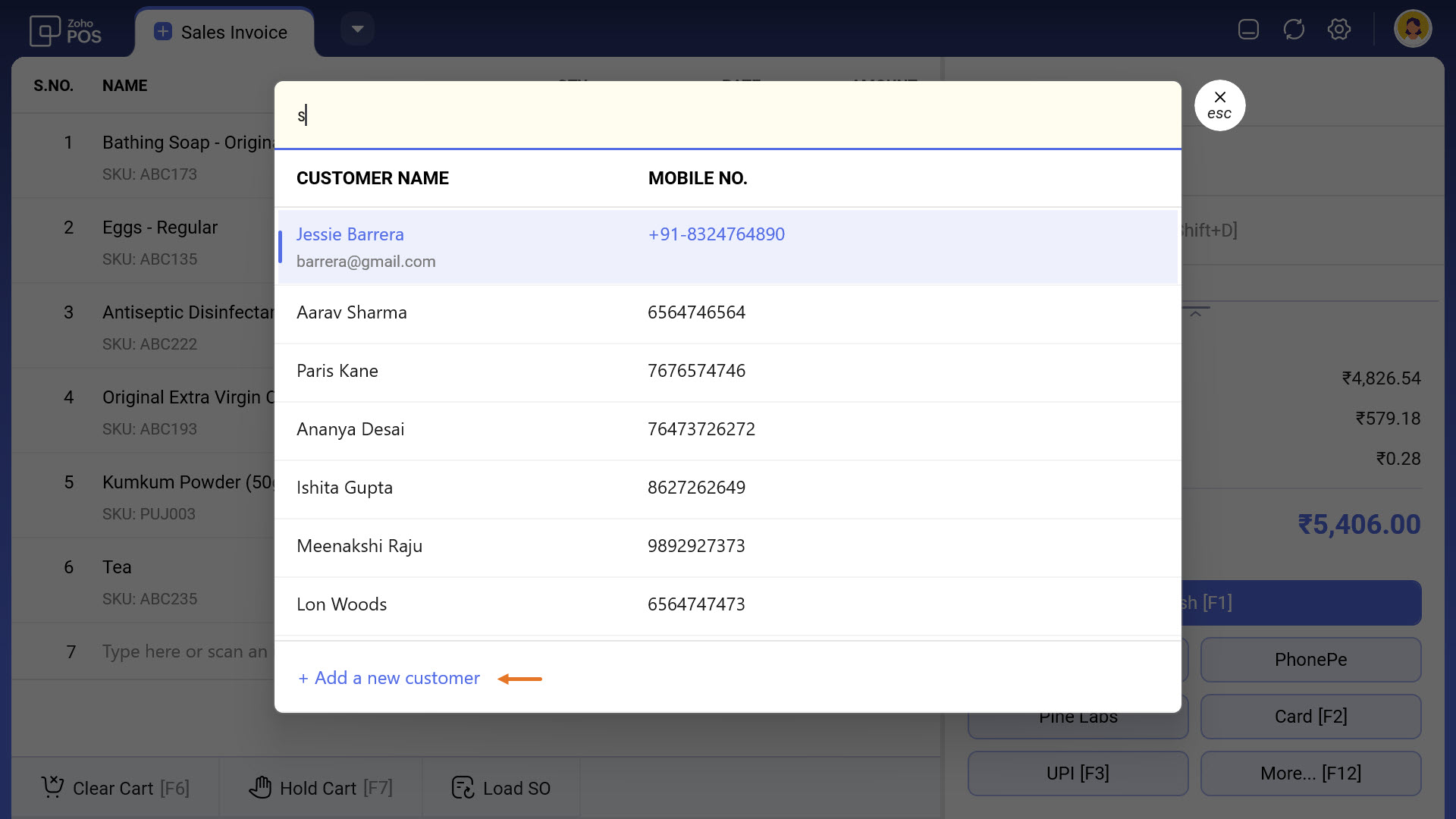Click Load SO button

tap(501, 789)
